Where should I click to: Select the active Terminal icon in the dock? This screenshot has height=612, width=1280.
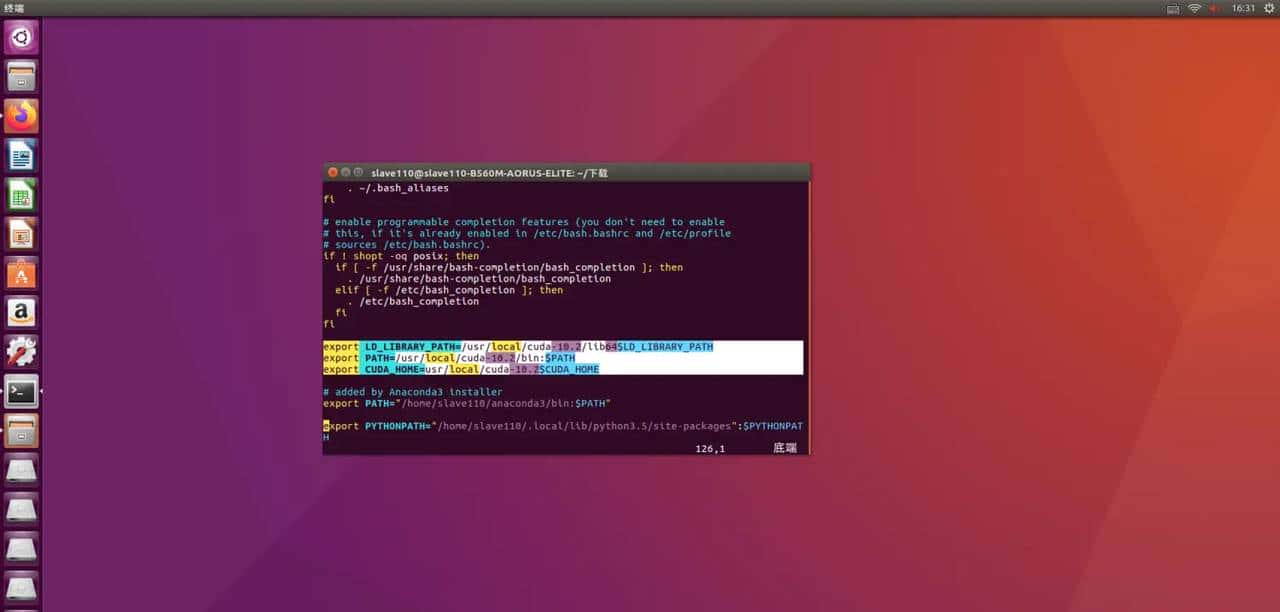[22, 390]
